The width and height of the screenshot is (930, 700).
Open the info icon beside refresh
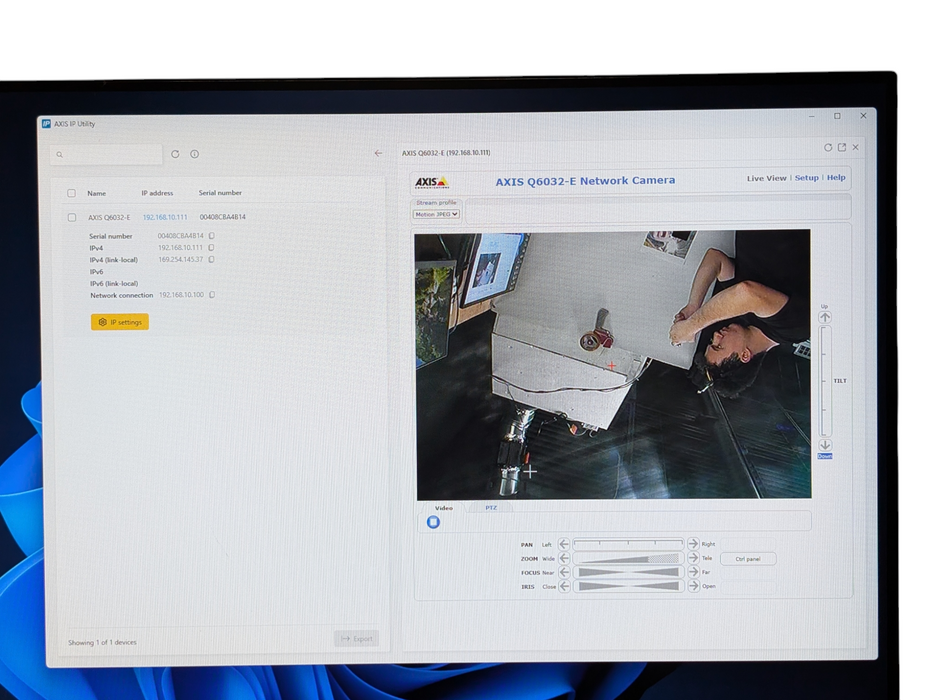195,154
